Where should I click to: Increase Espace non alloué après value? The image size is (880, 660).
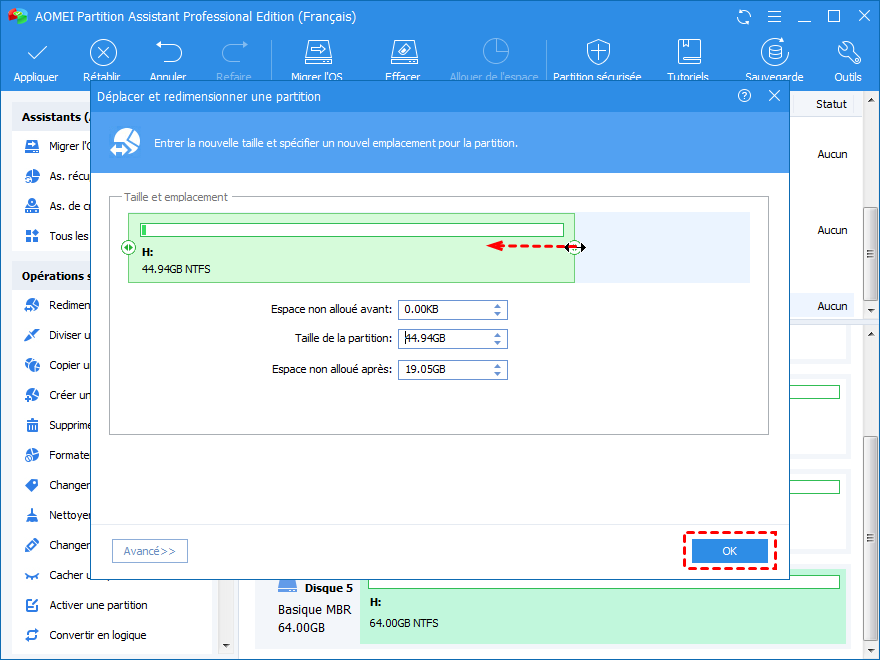pyautogui.click(x=497, y=366)
